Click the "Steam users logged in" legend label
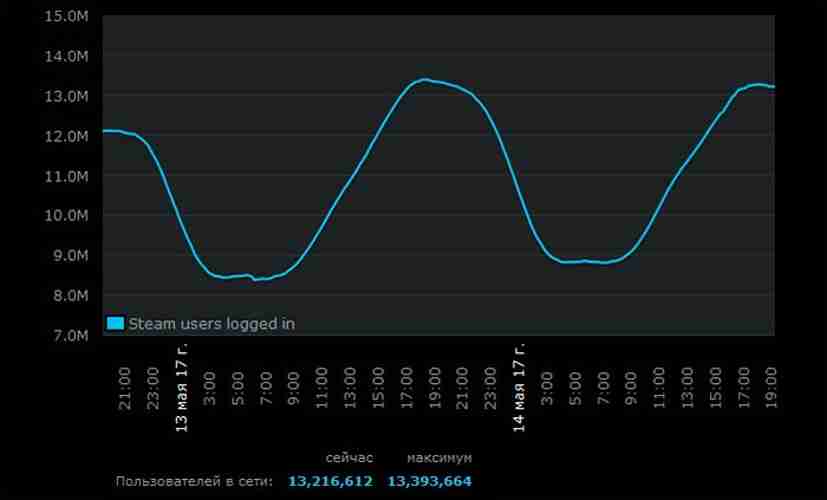This screenshot has height=500, width=827. tap(211, 323)
